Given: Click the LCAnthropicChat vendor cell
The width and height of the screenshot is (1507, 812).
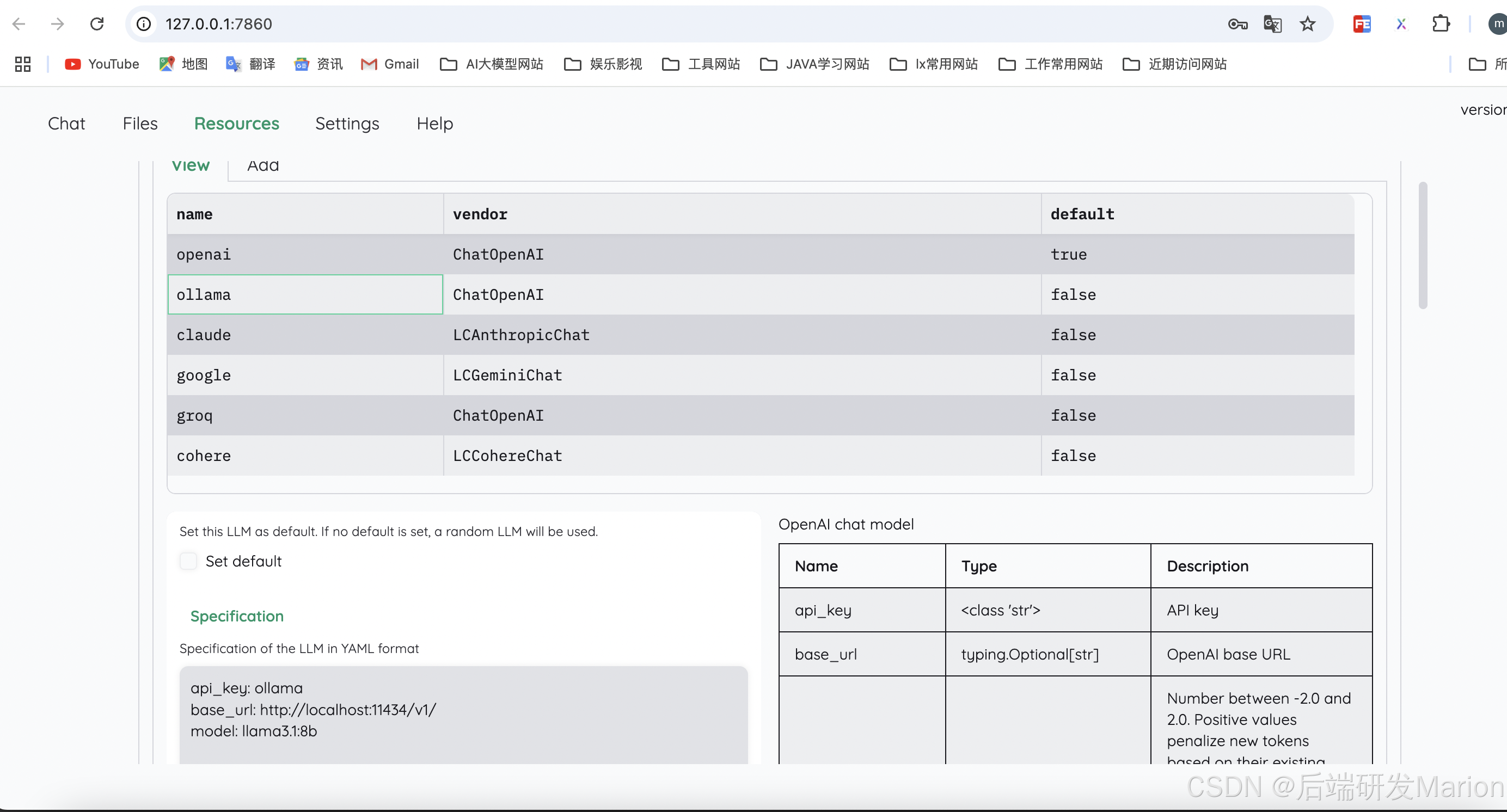Looking at the screenshot, I should [x=743, y=335].
